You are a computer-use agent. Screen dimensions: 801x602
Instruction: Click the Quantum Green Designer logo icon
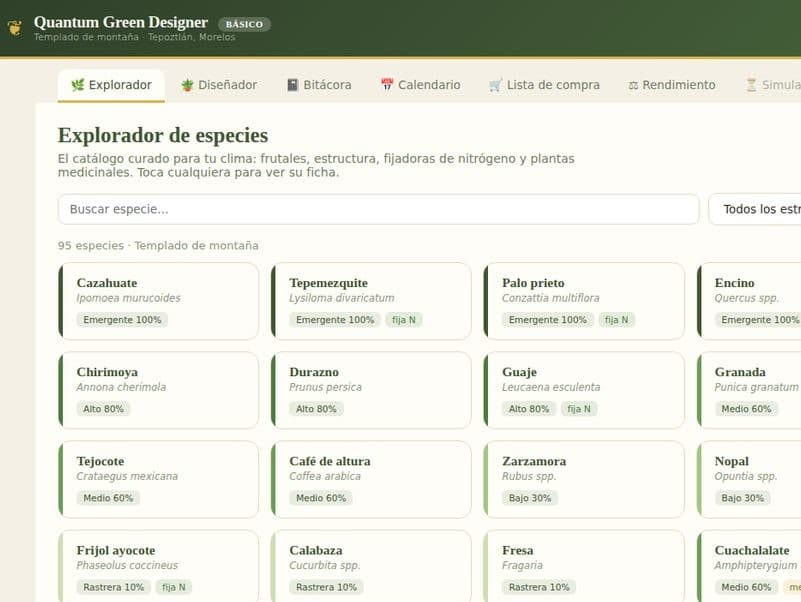(x=15, y=27)
